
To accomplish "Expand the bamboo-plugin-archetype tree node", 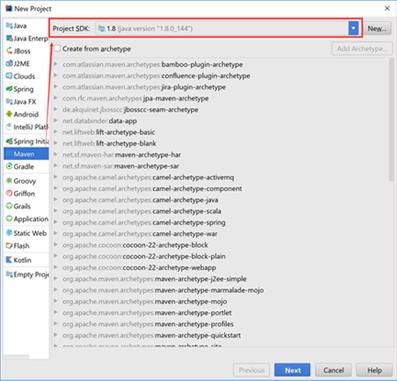I will pos(56,64).
